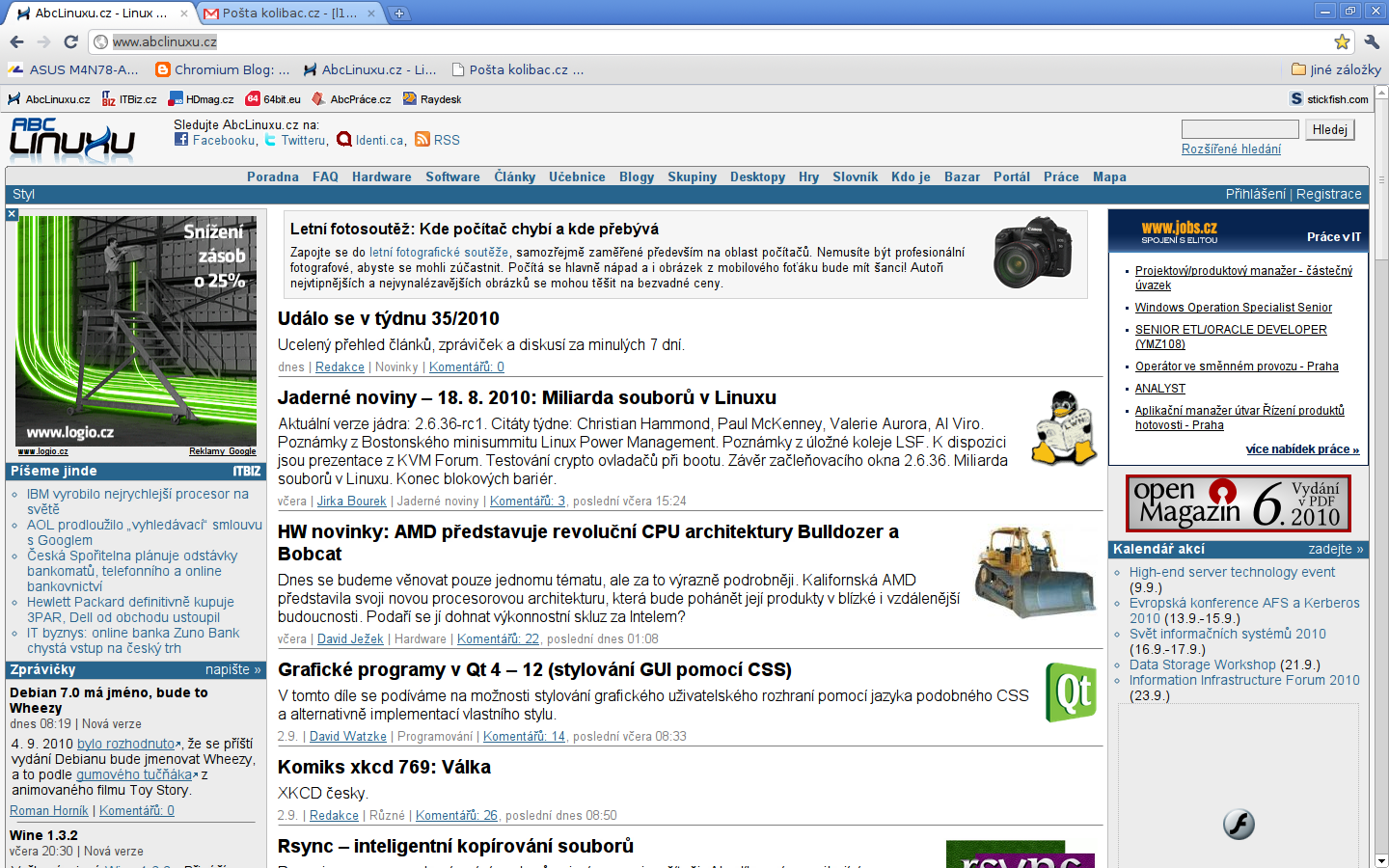Open the zadejte link in Kalendář akcí
The width and height of the screenshot is (1389, 868).
pyautogui.click(x=1335, y=549)
